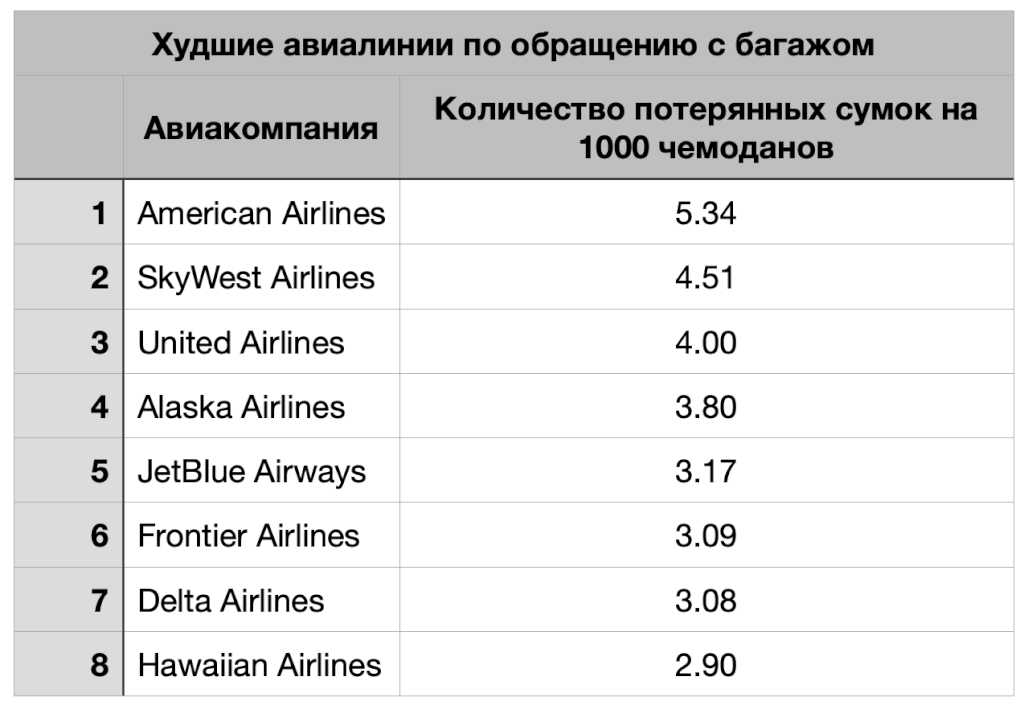Click the 2.90 value cell
Viewport: 1024px width, 714px height.
[x=705, y=664]
